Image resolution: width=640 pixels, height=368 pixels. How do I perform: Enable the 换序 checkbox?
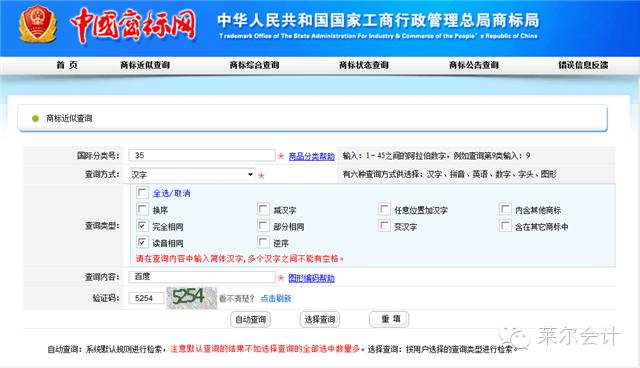click(142, 209)
